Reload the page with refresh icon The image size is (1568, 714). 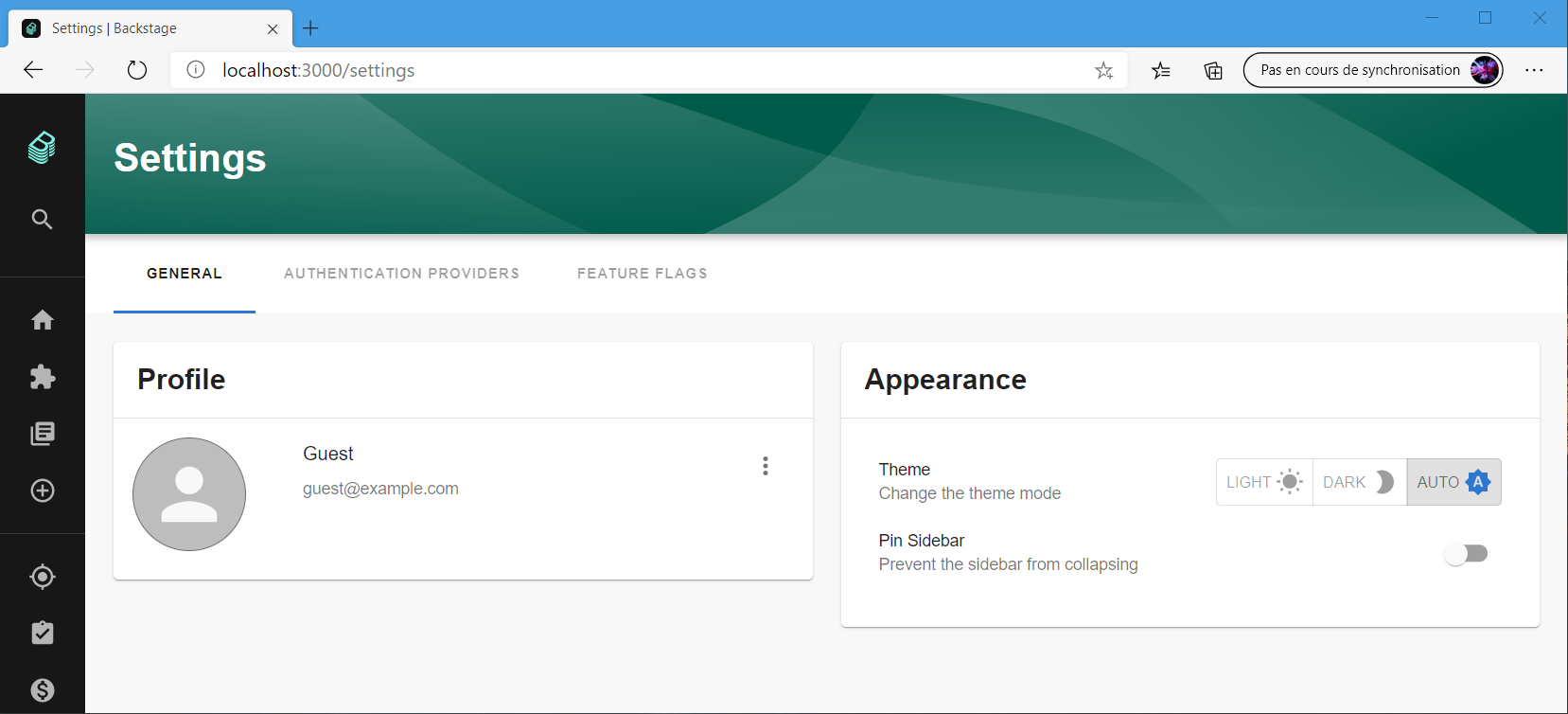137,70
